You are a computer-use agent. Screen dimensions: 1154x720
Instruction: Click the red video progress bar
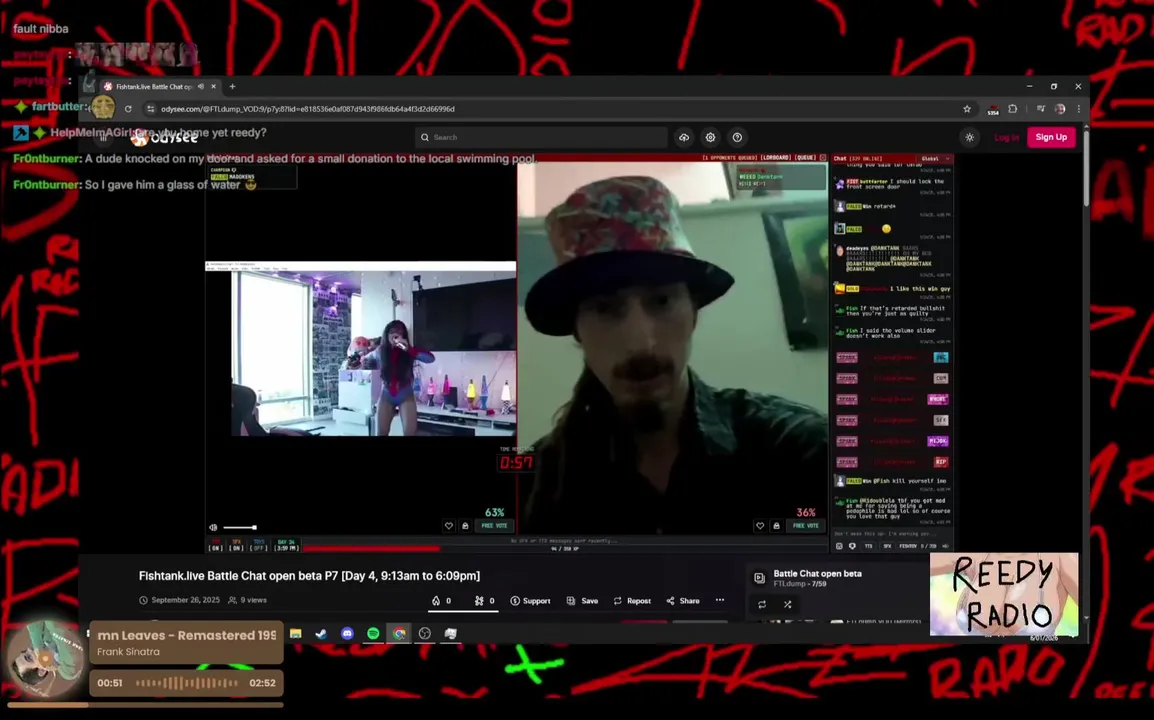tap(370, 548)
